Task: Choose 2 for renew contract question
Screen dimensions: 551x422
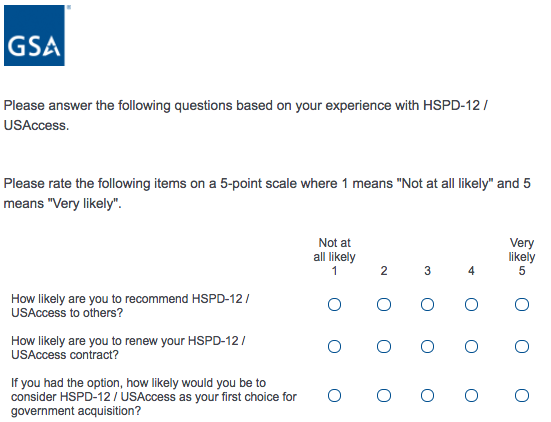Action: click(x=384, y=346)
